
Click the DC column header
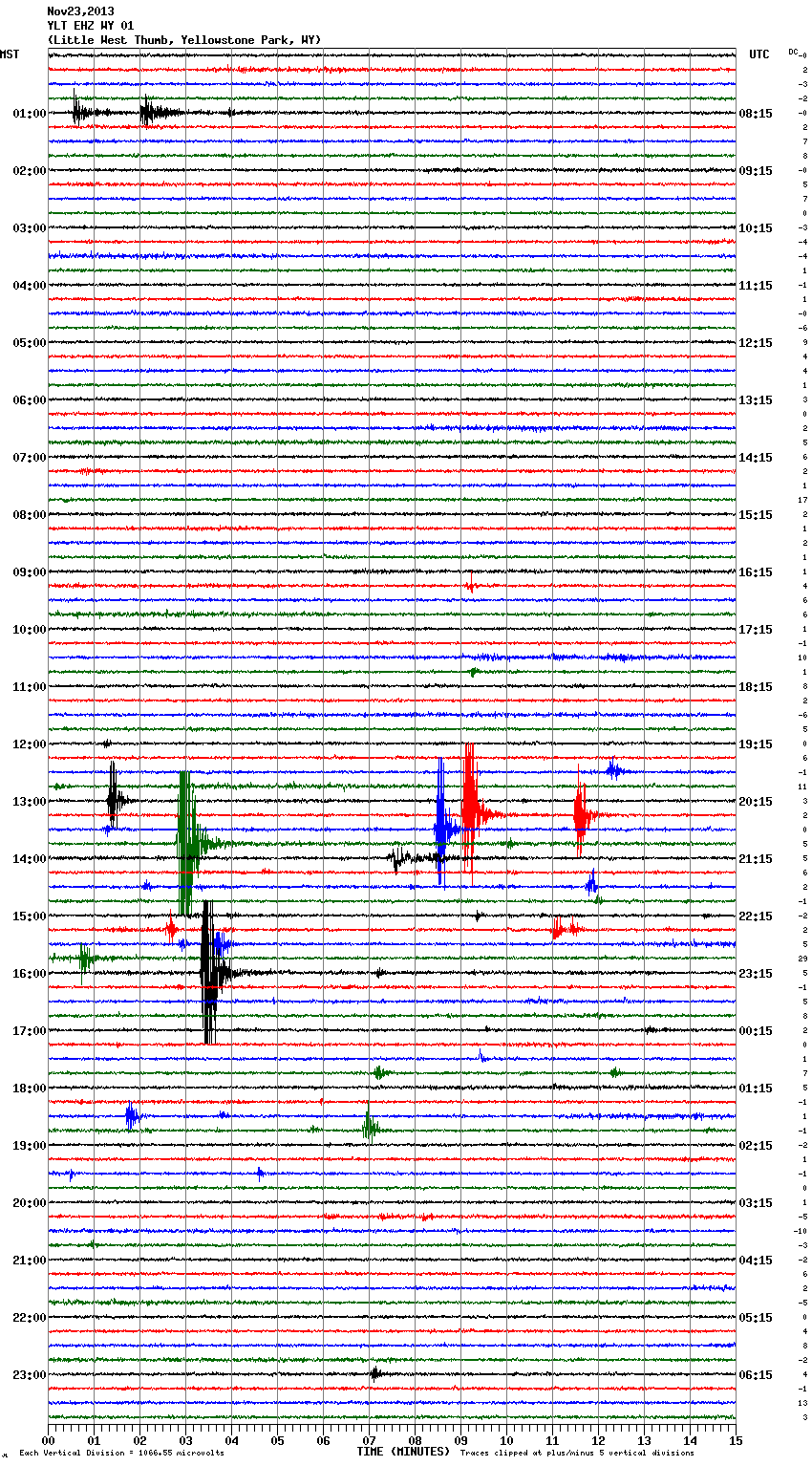tap(794, 52)
